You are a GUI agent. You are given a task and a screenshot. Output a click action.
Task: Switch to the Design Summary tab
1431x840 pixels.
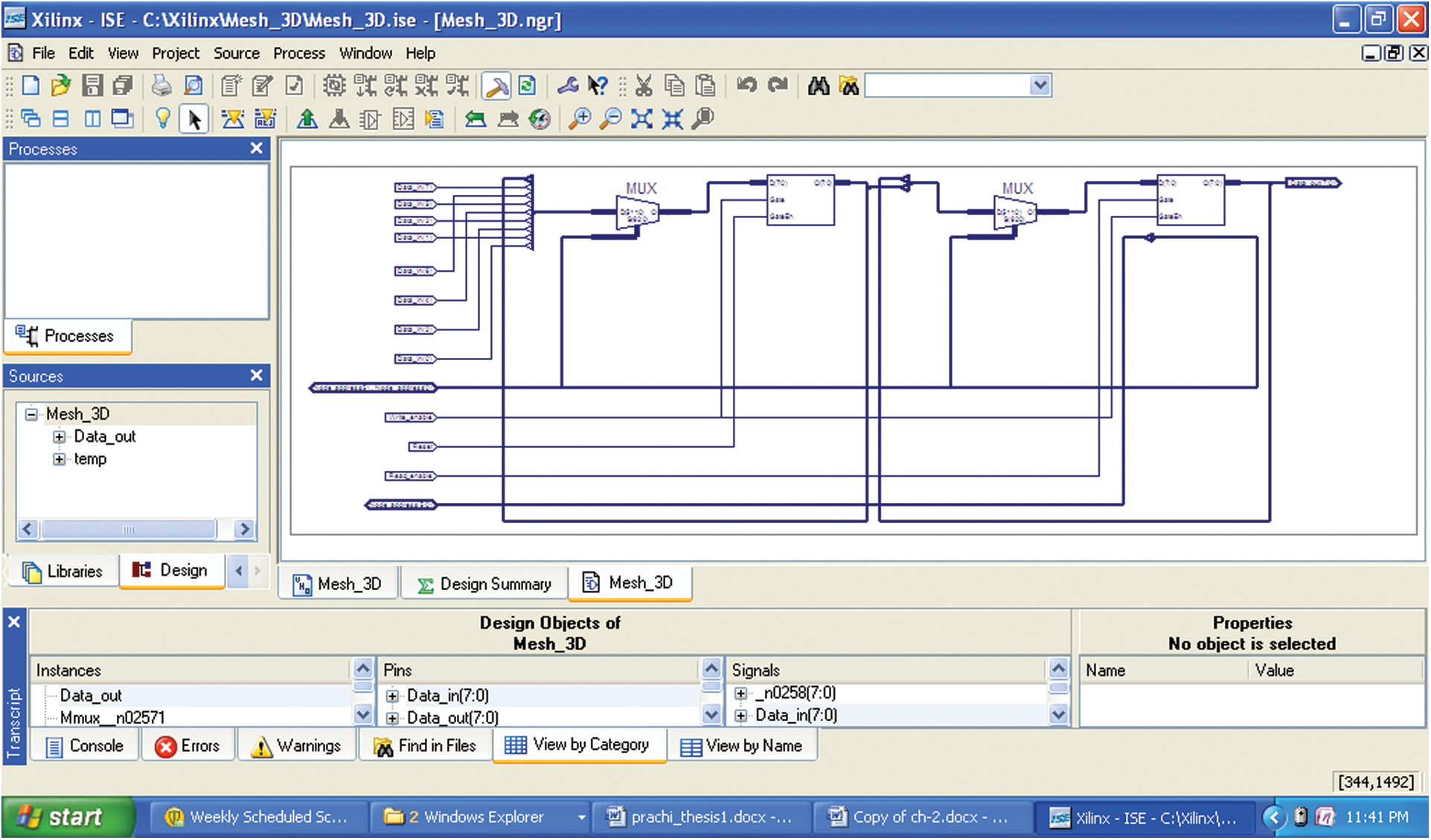[x=484, y=584]
